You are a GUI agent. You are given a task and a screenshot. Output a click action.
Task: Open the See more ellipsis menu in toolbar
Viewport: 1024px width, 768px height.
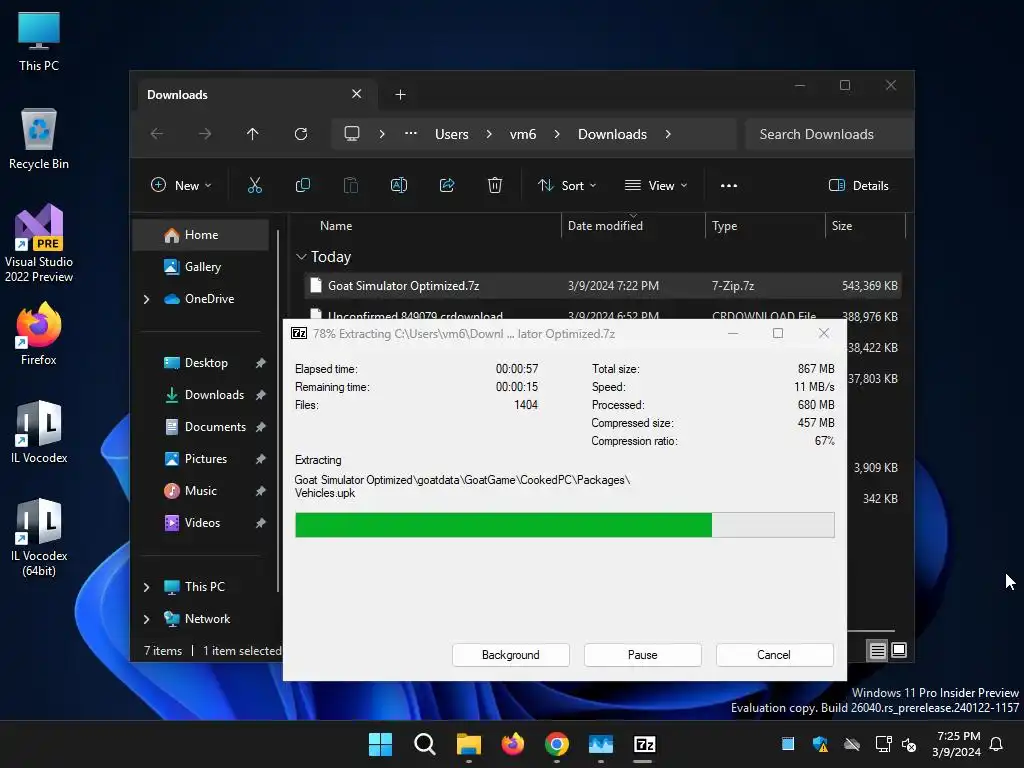click(729, 185)
